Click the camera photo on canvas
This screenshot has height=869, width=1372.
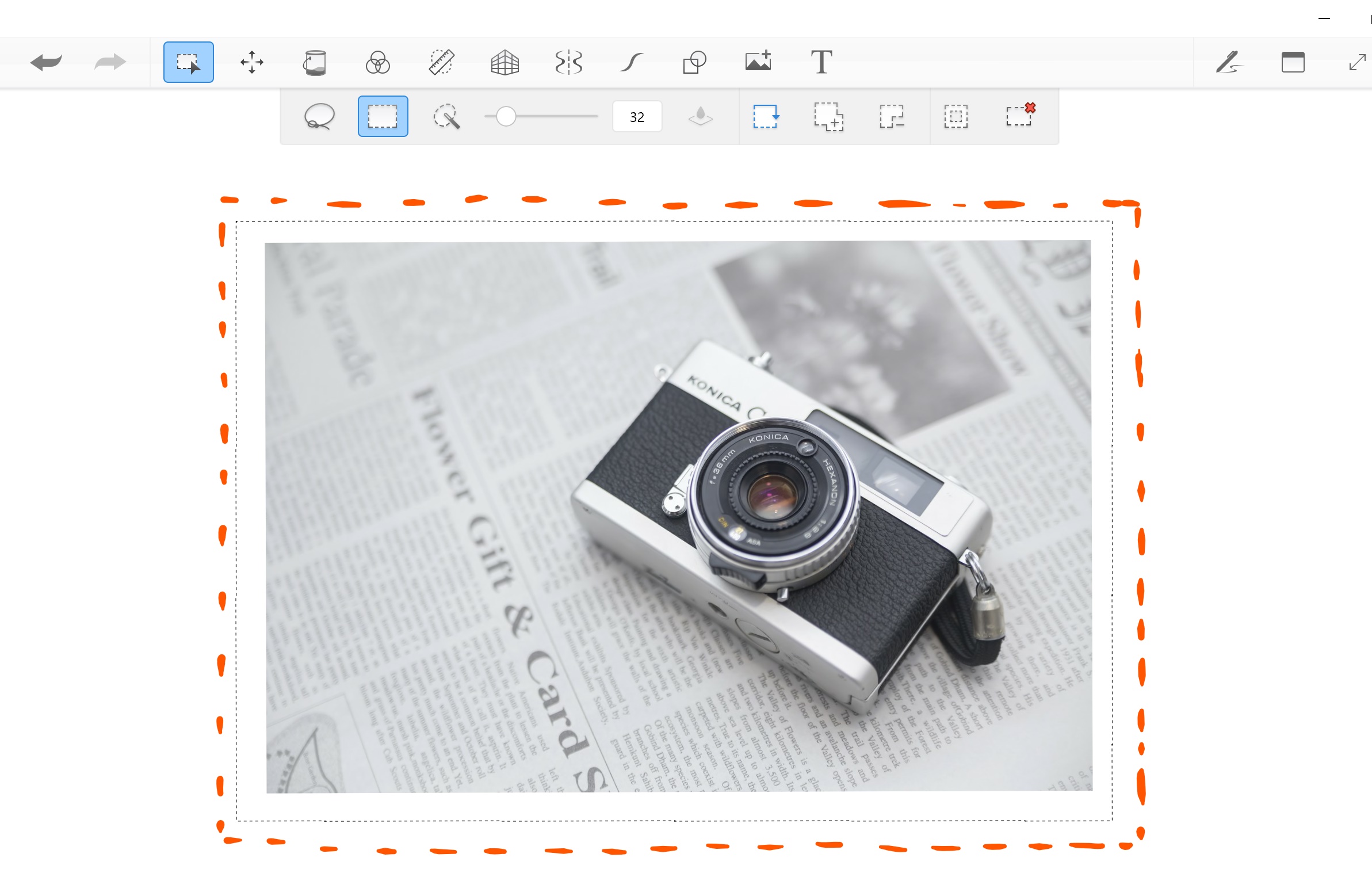[x=679, y=516]
